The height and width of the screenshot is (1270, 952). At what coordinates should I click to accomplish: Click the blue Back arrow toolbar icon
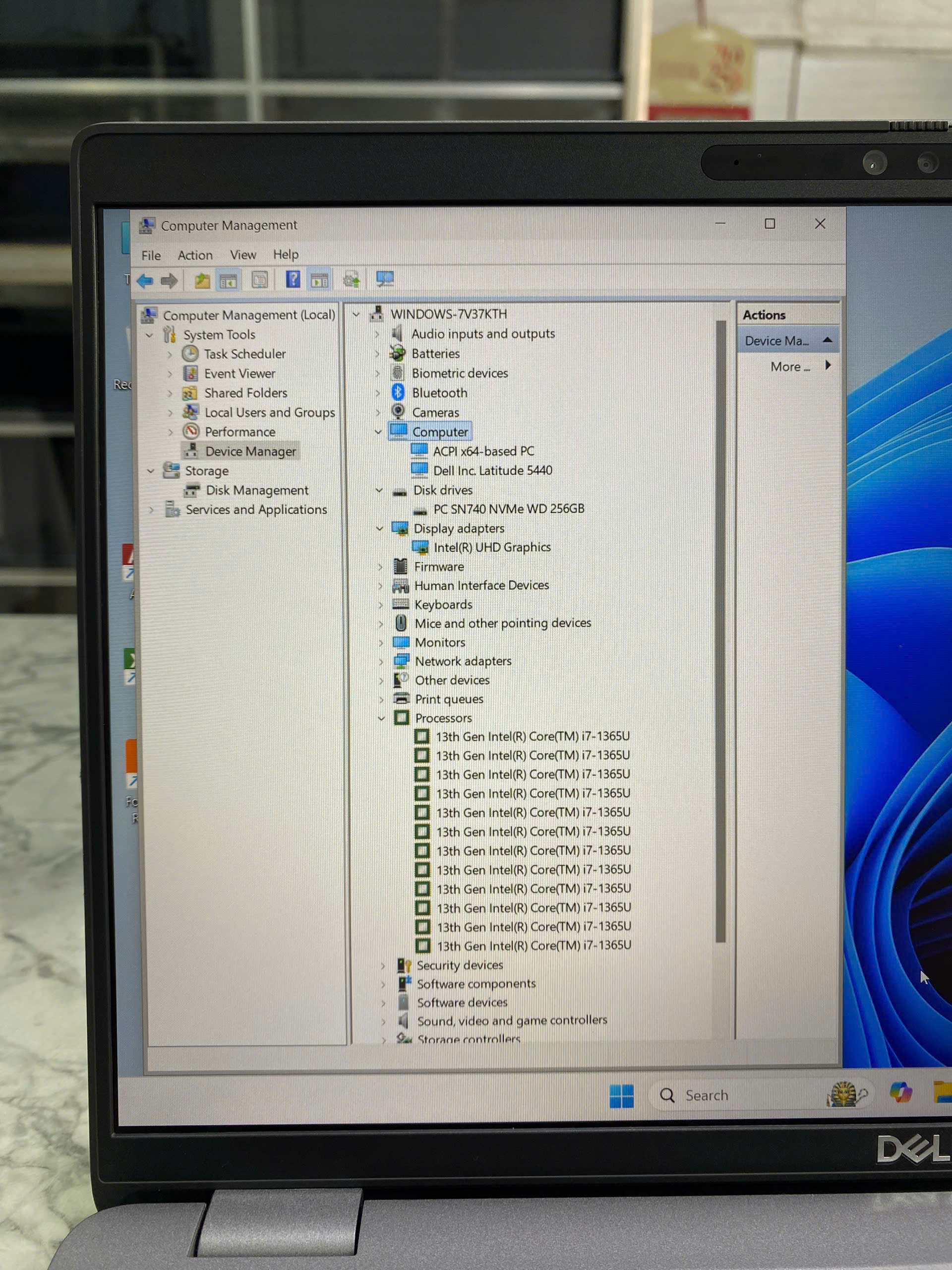(145, 281)
